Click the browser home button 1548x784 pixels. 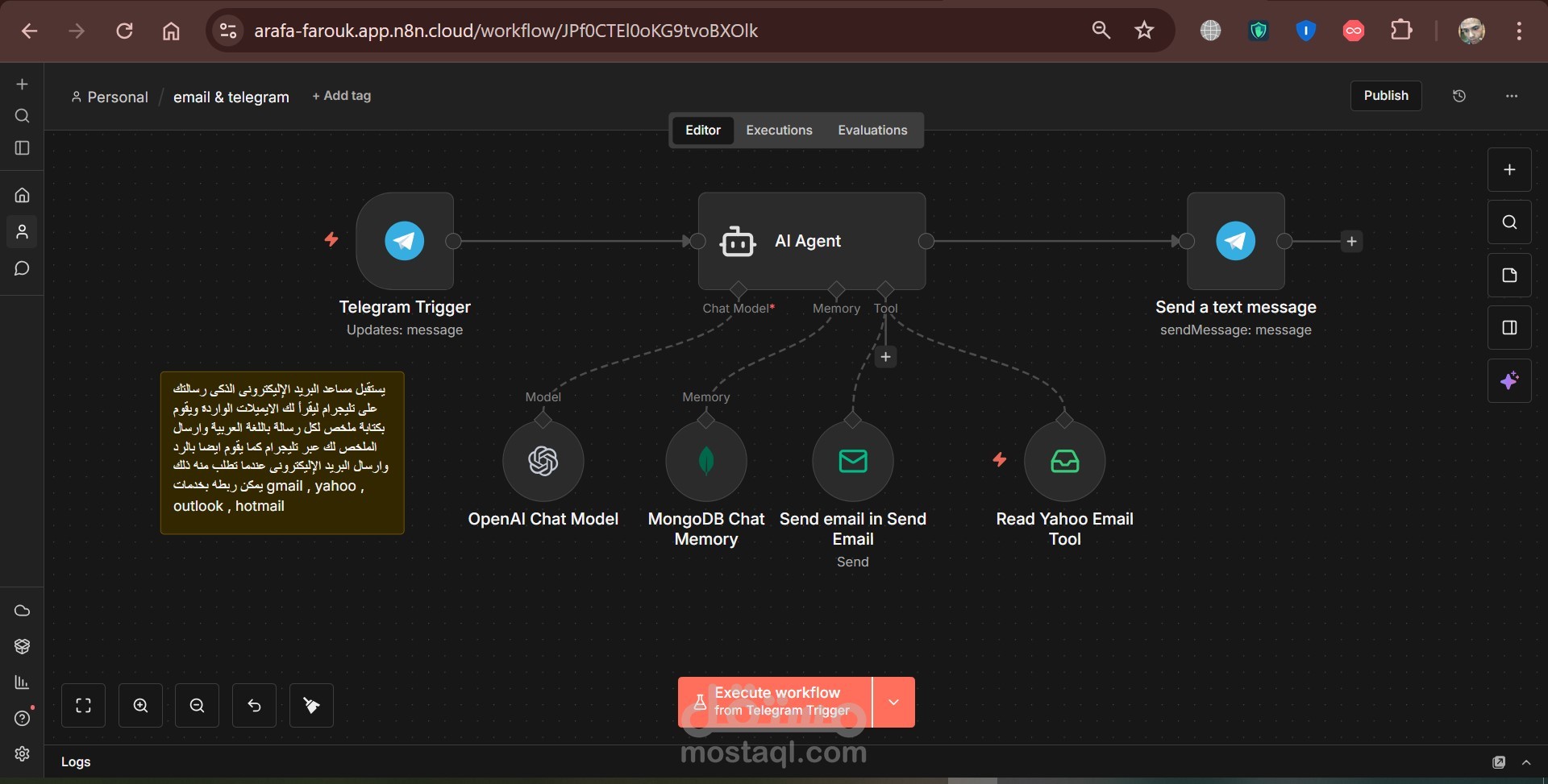[171, 31]
